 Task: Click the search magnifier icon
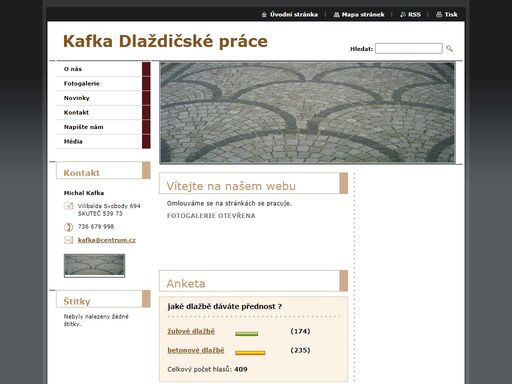[x=449, y=49]
